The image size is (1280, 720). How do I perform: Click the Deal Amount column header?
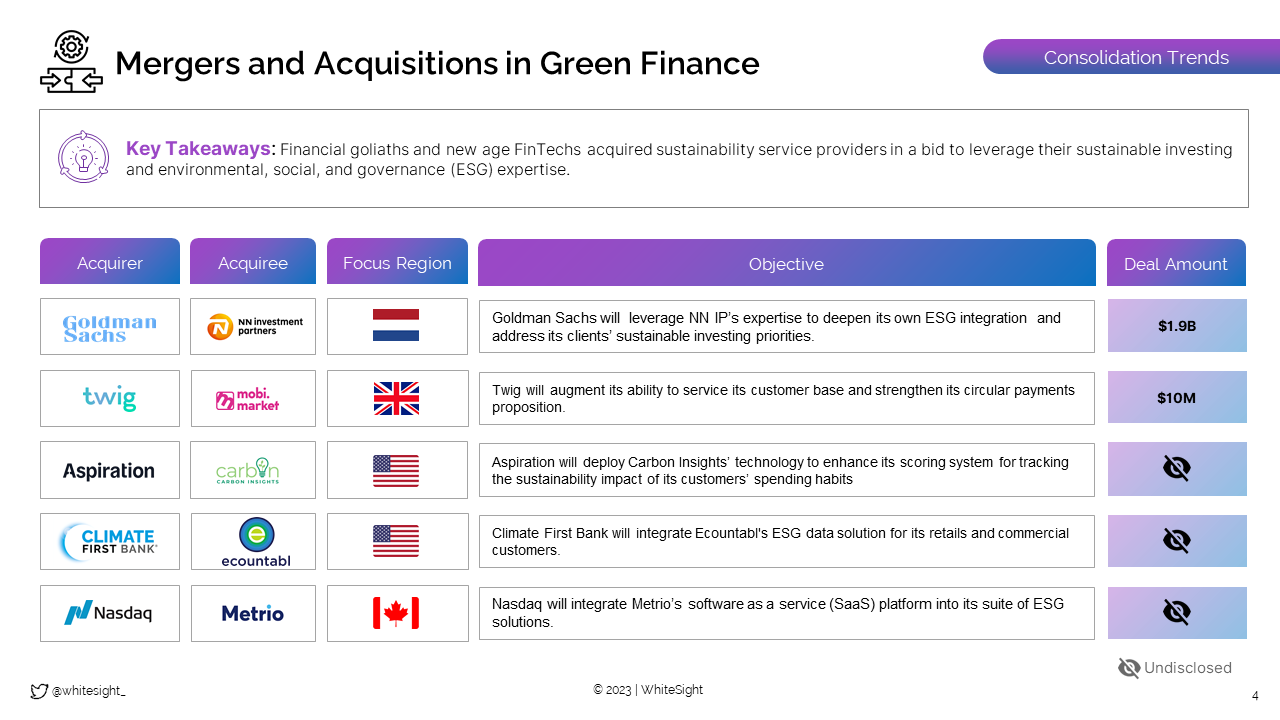click(x=1176, y=264)
